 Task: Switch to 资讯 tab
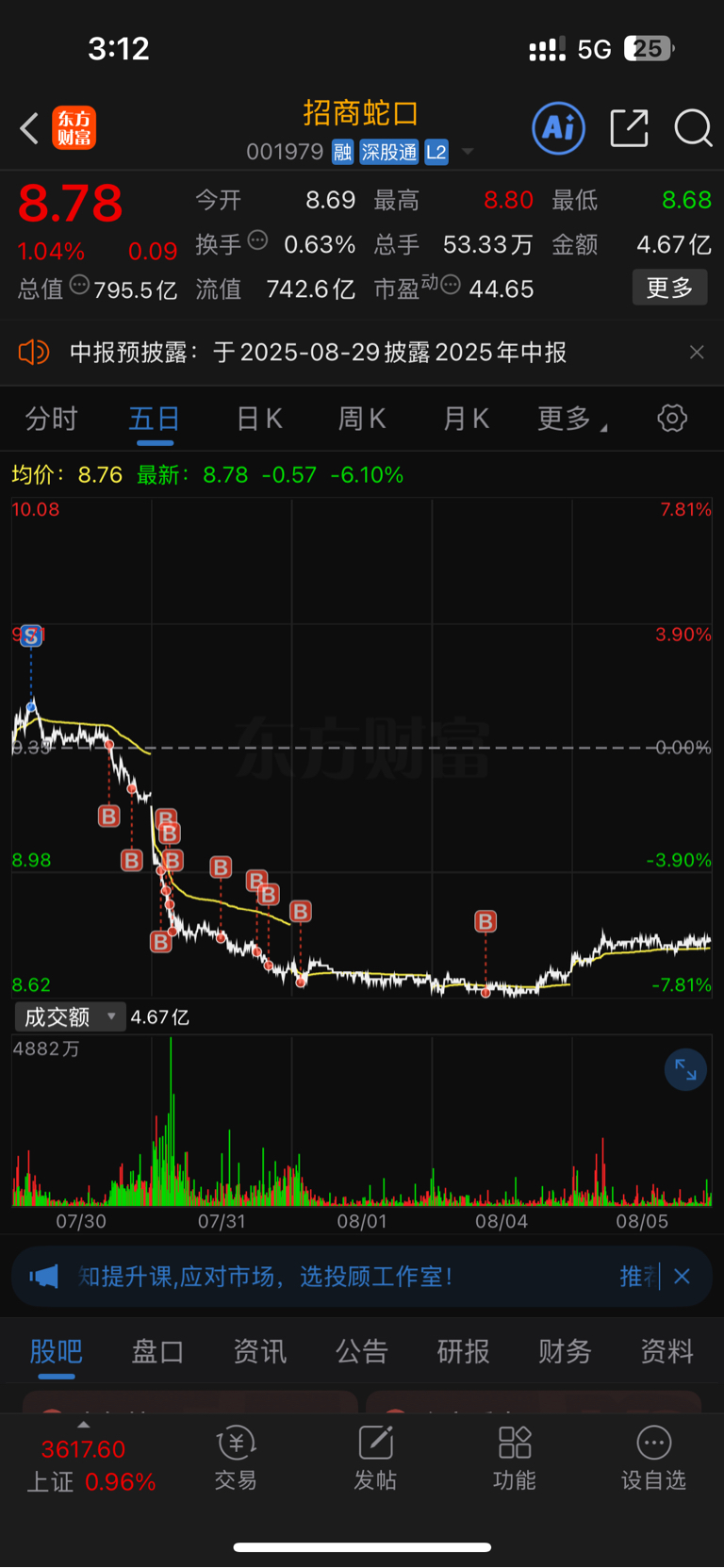tap(259, 1351)
